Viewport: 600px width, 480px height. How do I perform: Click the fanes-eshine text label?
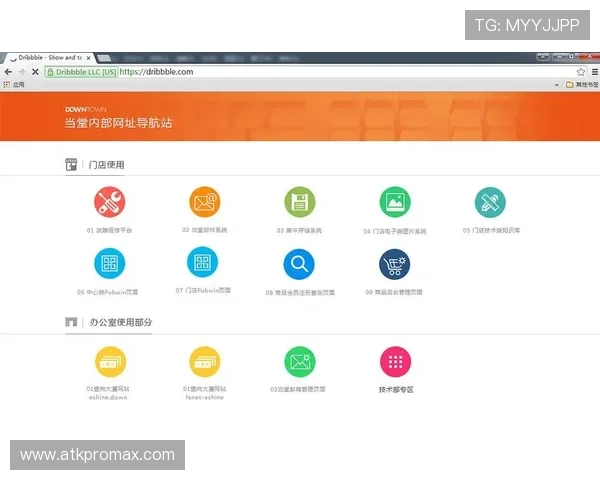(205, 397)
